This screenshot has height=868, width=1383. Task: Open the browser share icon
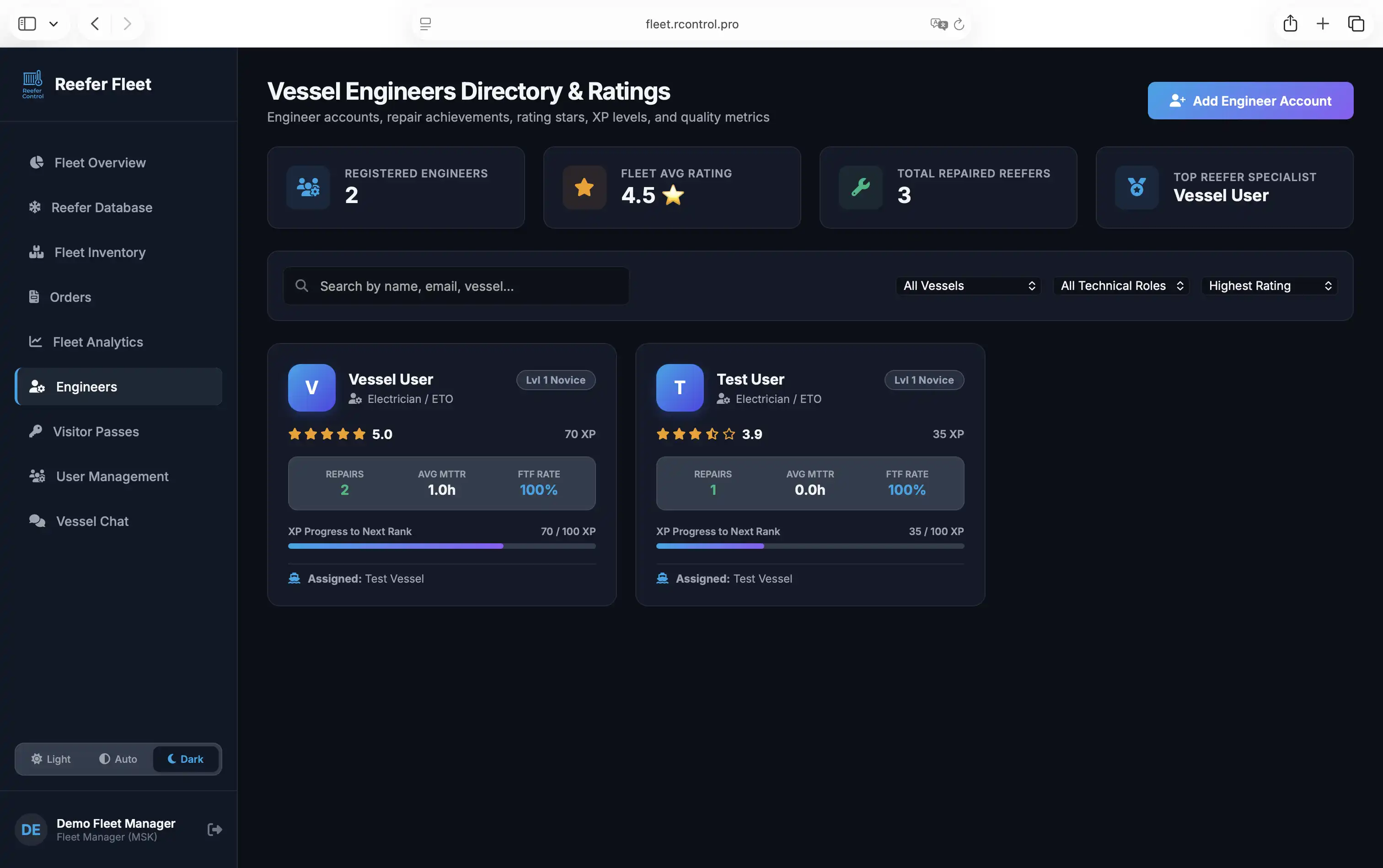[1290, 23]
